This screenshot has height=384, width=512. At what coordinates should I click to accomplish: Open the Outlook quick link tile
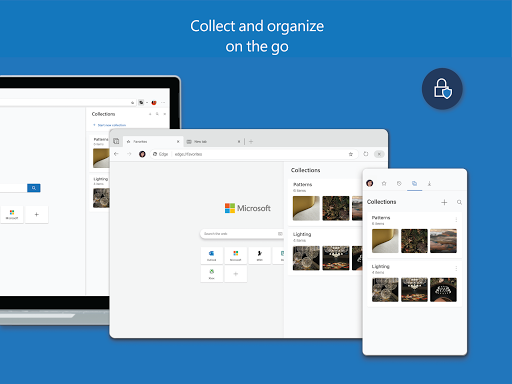click(211, 256)
